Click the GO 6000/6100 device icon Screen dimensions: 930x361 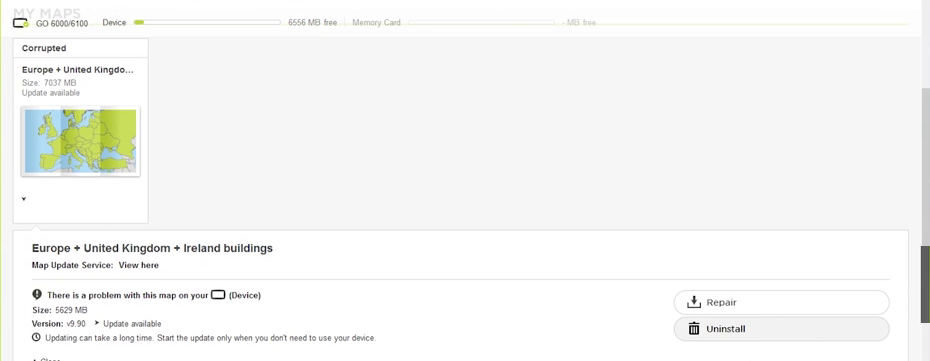pyautogui.click(x=21, y=23)
